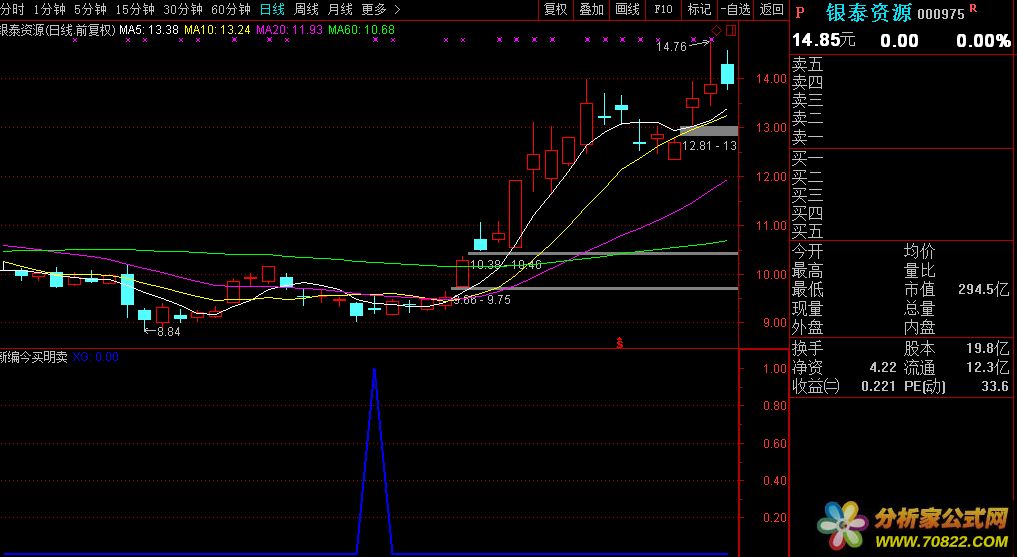
Task: Click the 14.76 high price annotation
Action: pyautogui.click(x=671, y=47)
